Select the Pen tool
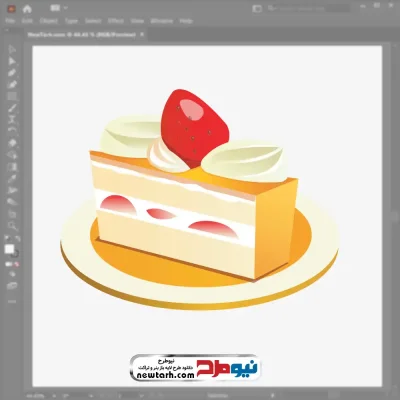This screenshot has height=400, width=400. 12,73
